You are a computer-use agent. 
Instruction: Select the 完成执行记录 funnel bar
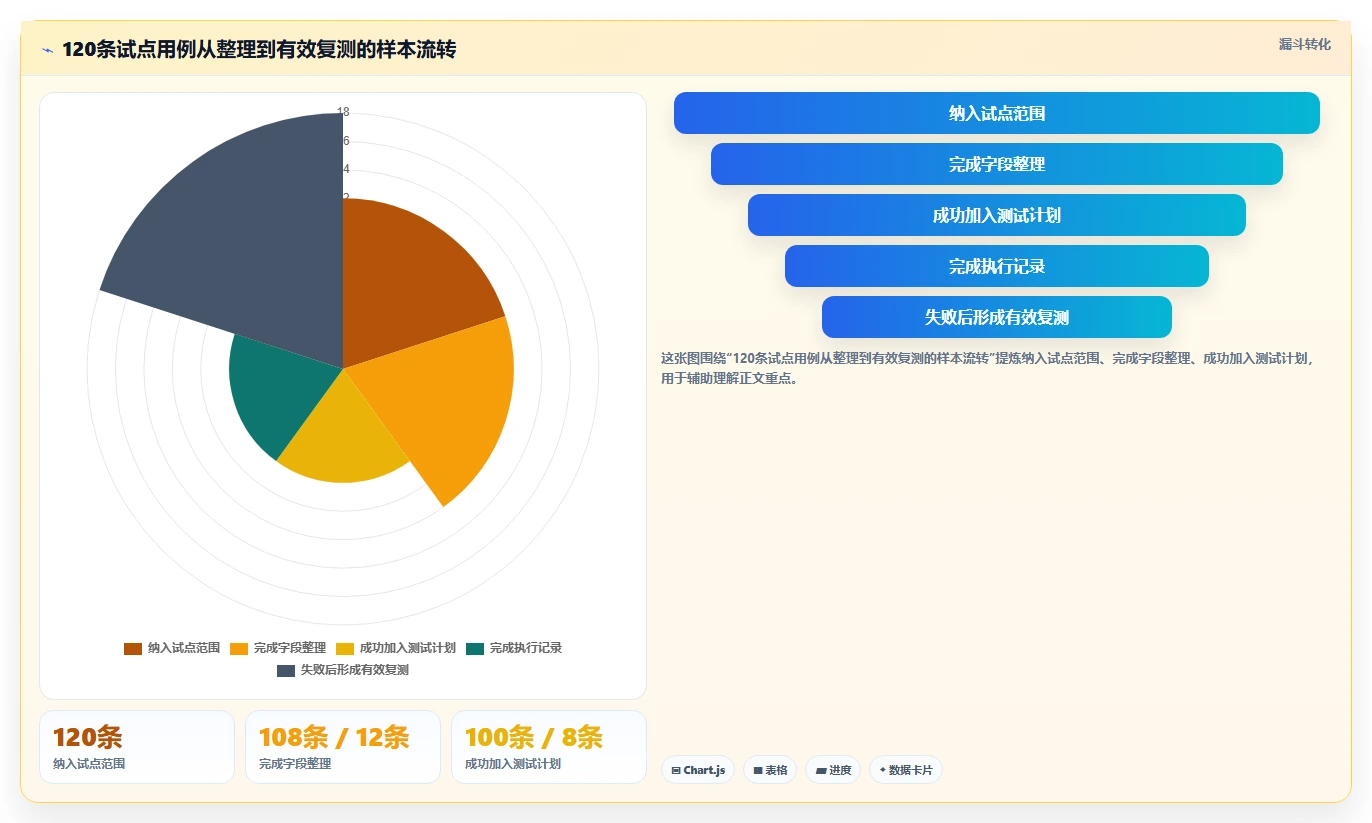[997, 266]
